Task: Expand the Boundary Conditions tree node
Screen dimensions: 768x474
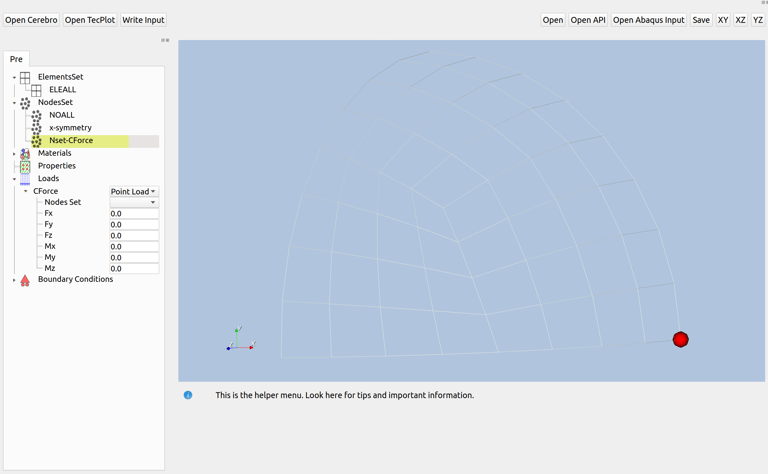Action: coord(14,280)
